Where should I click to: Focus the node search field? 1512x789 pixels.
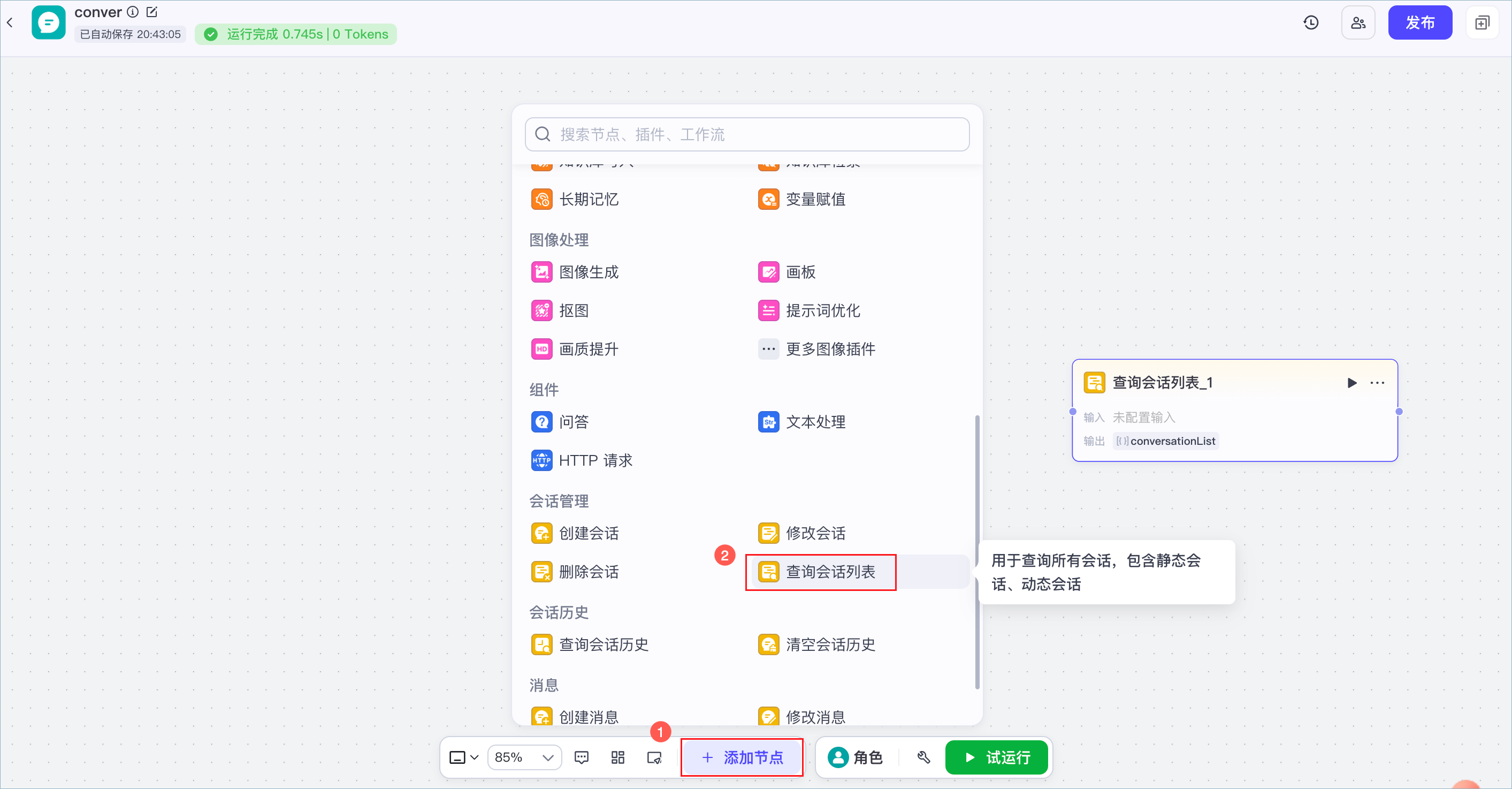click(746, 134)
